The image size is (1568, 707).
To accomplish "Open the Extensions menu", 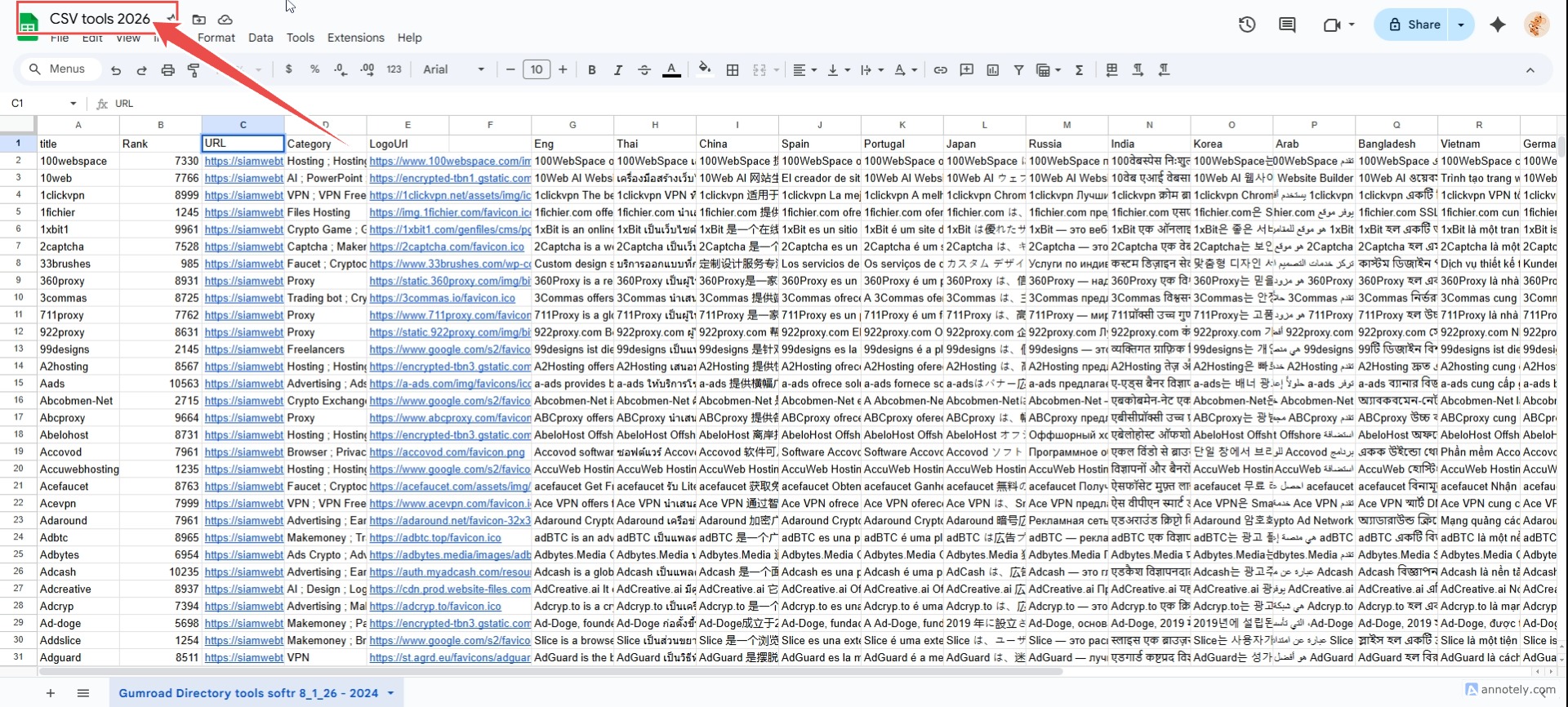I will 355,38.
